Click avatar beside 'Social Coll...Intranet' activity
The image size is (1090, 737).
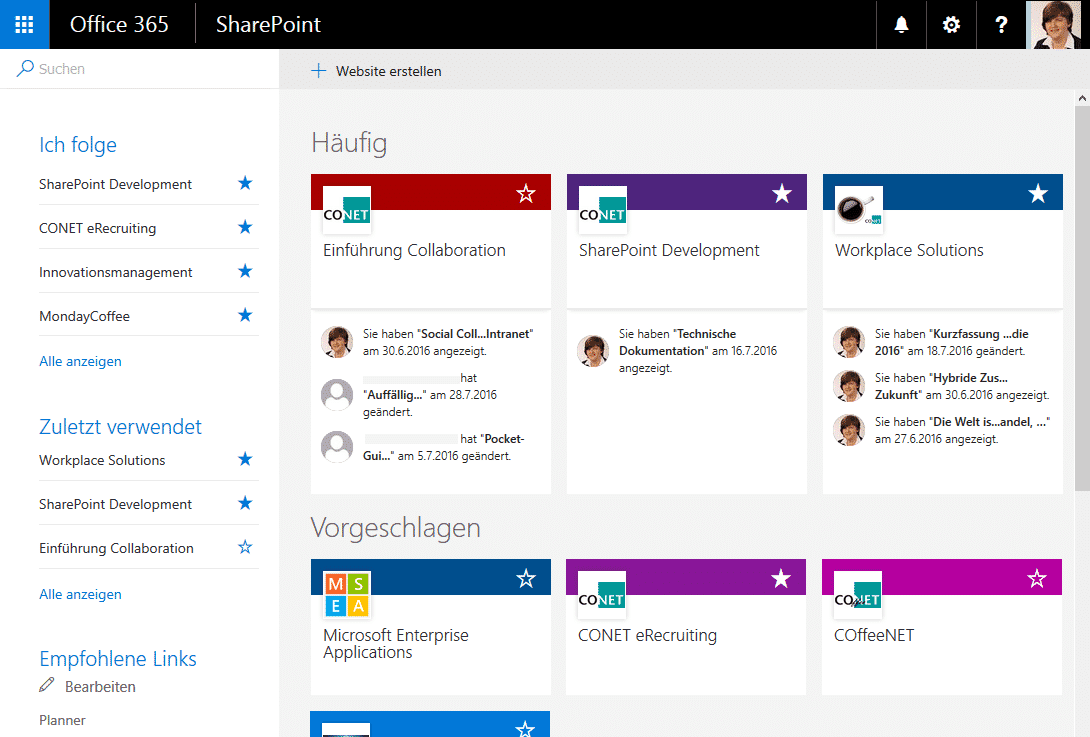337,342
